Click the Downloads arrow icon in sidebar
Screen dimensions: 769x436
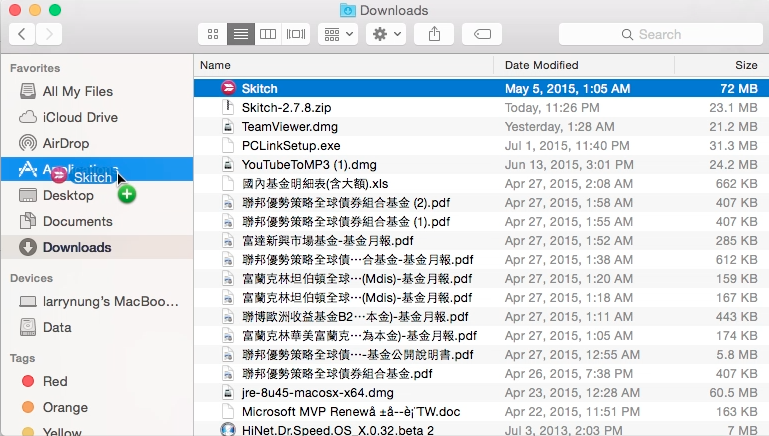coord(28,247)
